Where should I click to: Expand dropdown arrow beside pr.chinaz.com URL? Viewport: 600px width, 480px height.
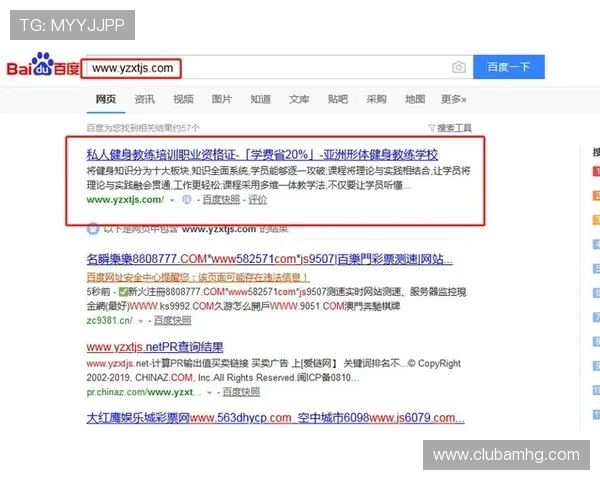click(x=209, y=393)
